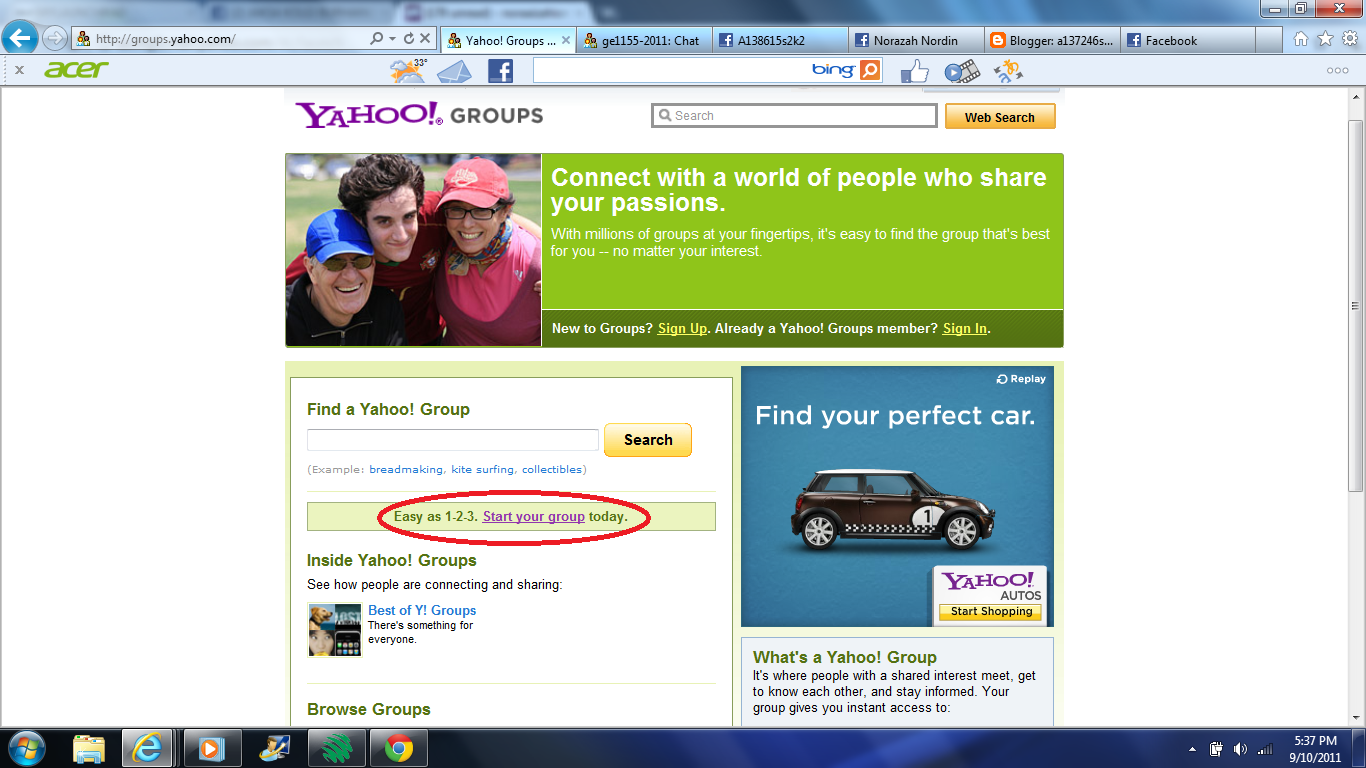
Task: Replay the car advertisement
Action: (1021, 379)
